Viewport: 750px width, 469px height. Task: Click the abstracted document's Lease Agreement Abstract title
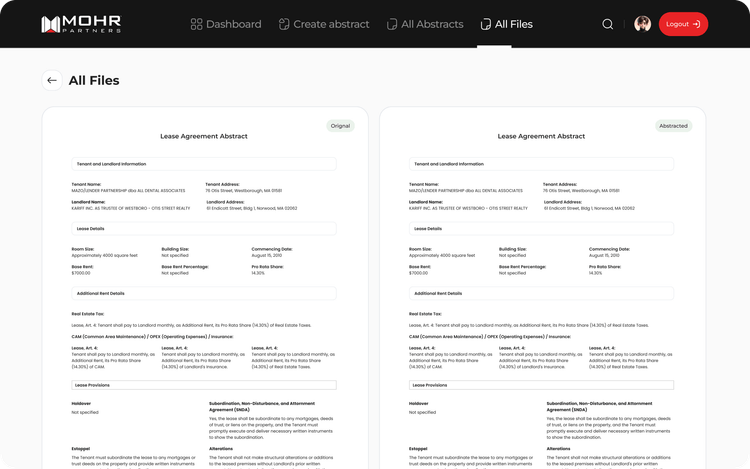coord(541,136)
